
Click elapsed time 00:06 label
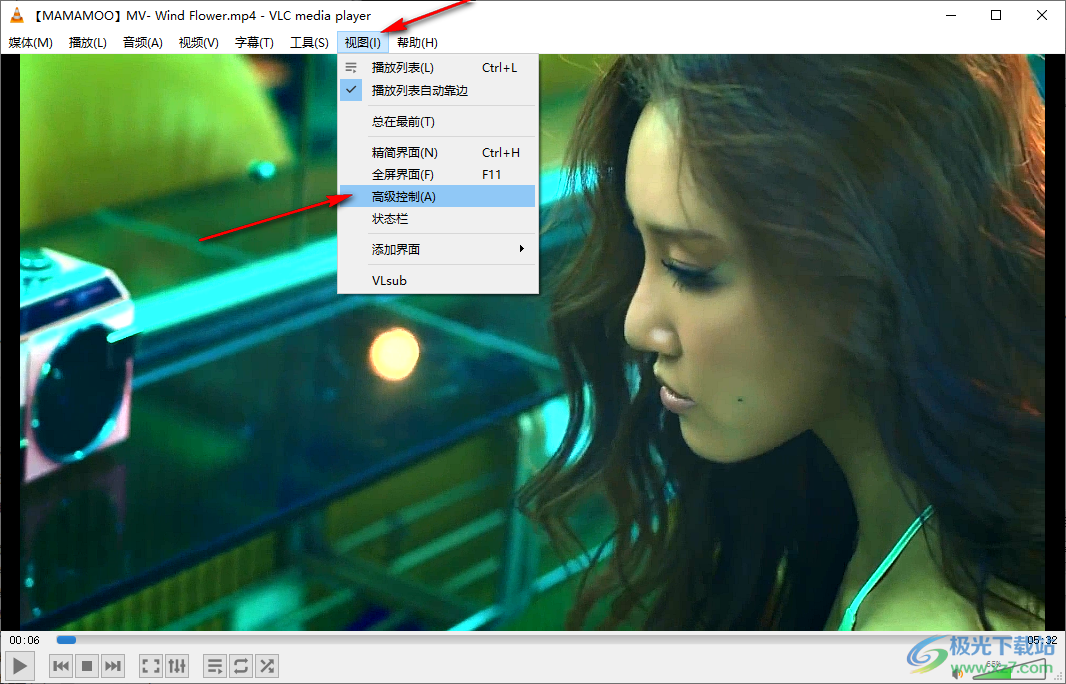[24, 640]
